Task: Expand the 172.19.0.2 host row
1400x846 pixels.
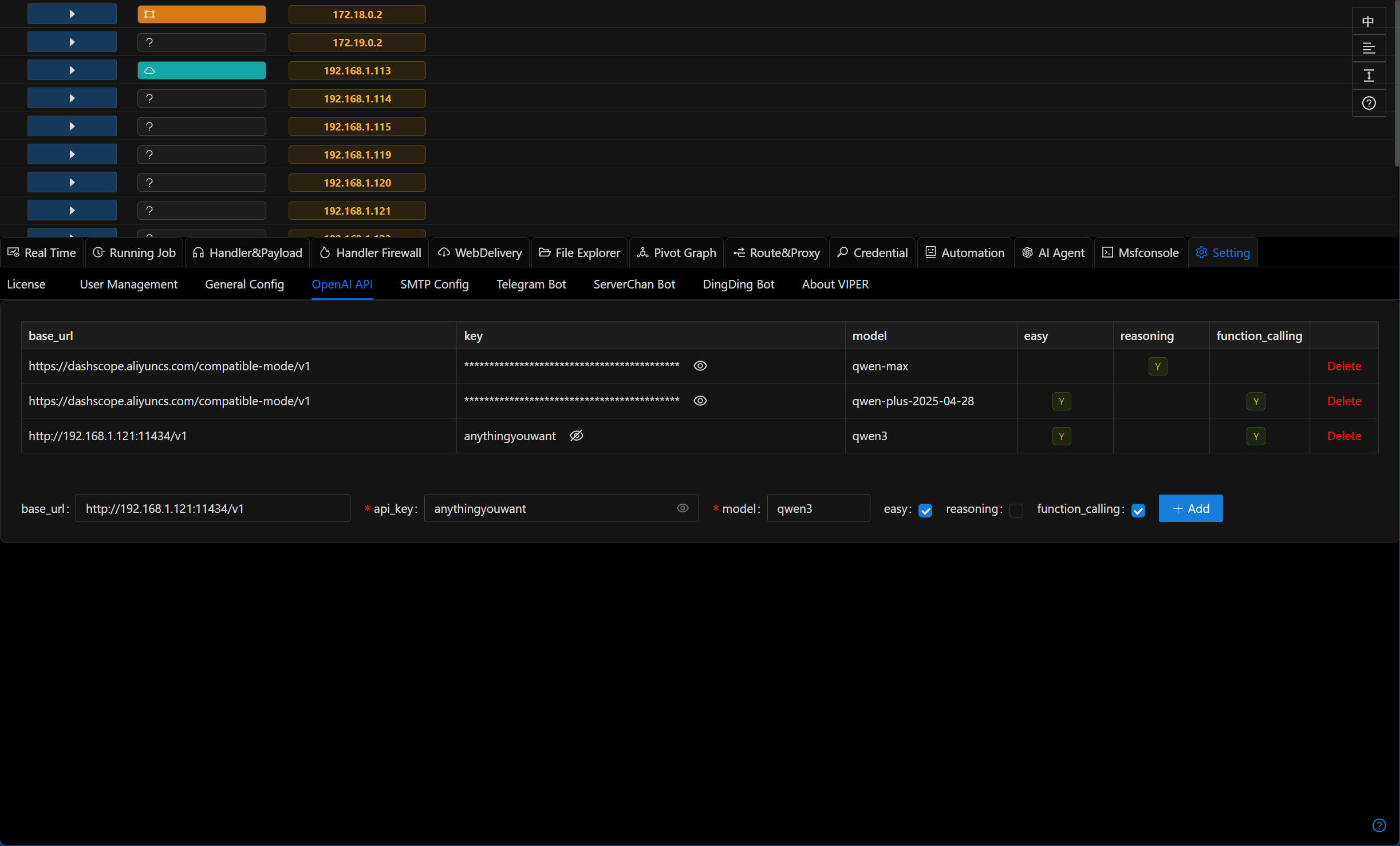Action: [x=72, y=42]
